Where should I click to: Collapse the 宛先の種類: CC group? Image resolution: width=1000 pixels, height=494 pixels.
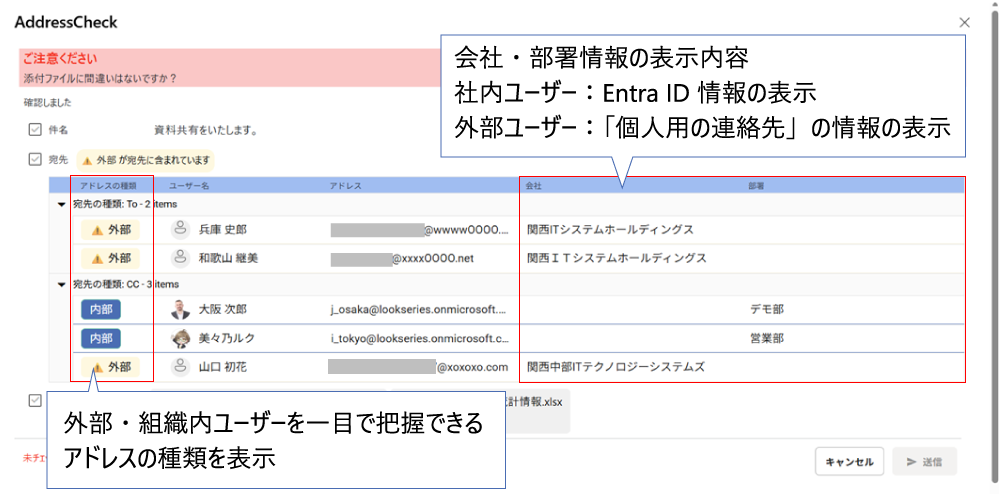(x=62, y=284)
